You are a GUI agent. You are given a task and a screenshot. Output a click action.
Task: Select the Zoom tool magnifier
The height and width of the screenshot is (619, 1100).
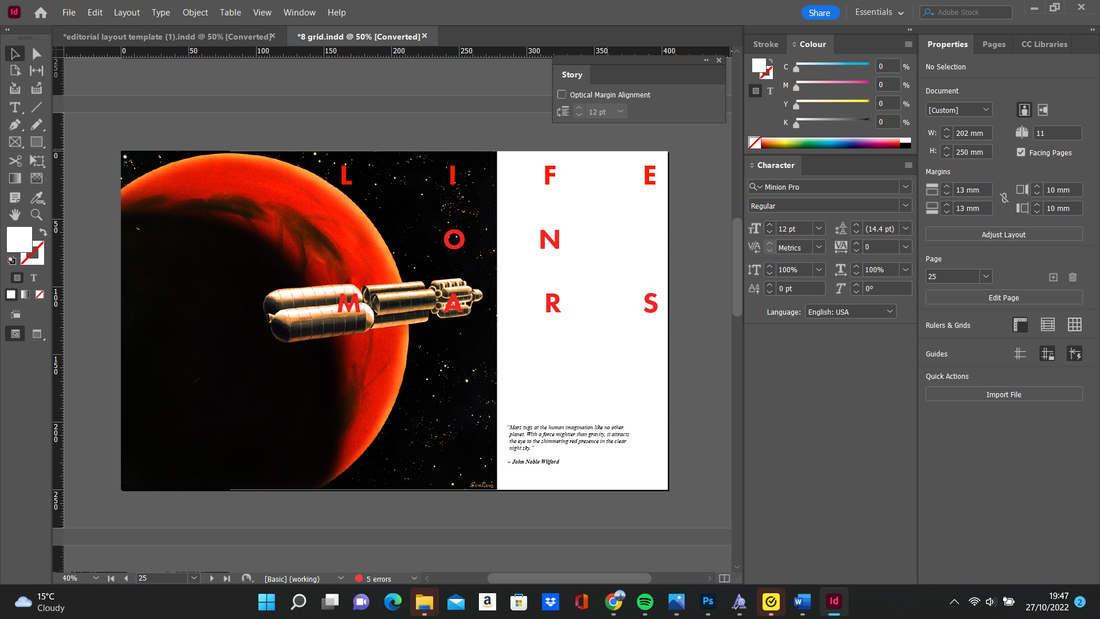tap(36, 215)
